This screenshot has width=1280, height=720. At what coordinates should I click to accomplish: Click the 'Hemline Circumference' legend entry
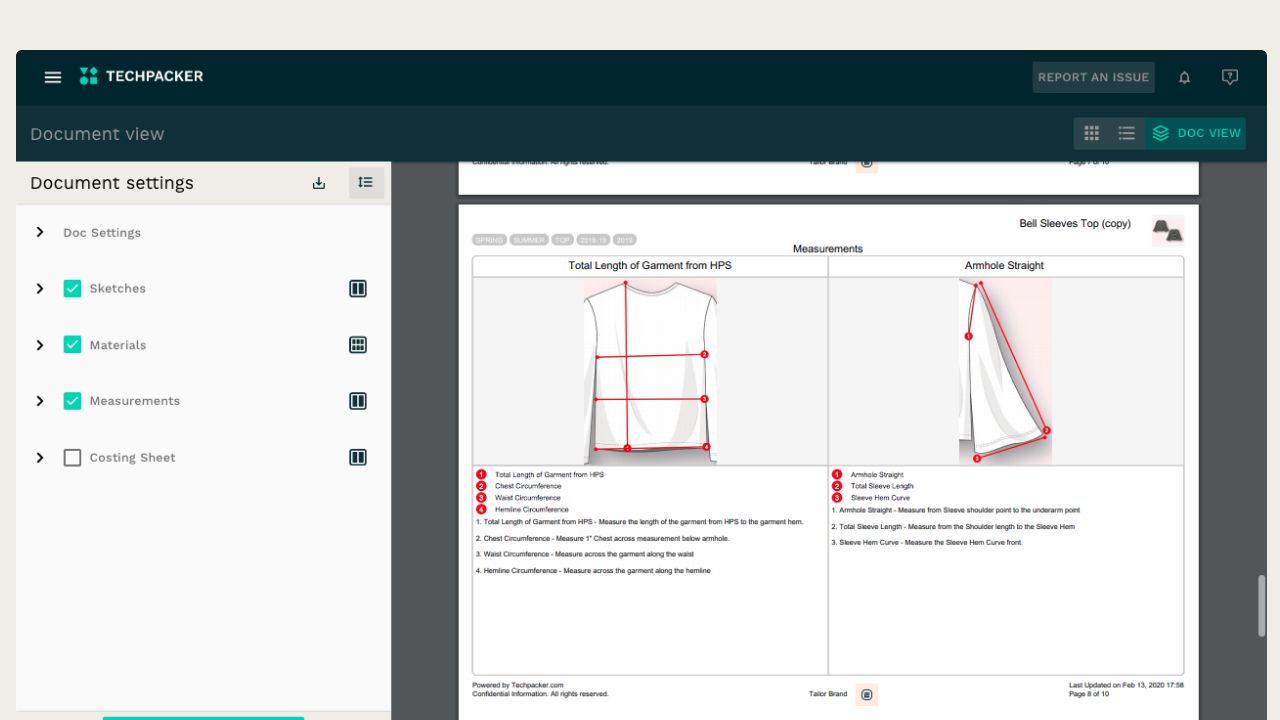tap(531, 510)
